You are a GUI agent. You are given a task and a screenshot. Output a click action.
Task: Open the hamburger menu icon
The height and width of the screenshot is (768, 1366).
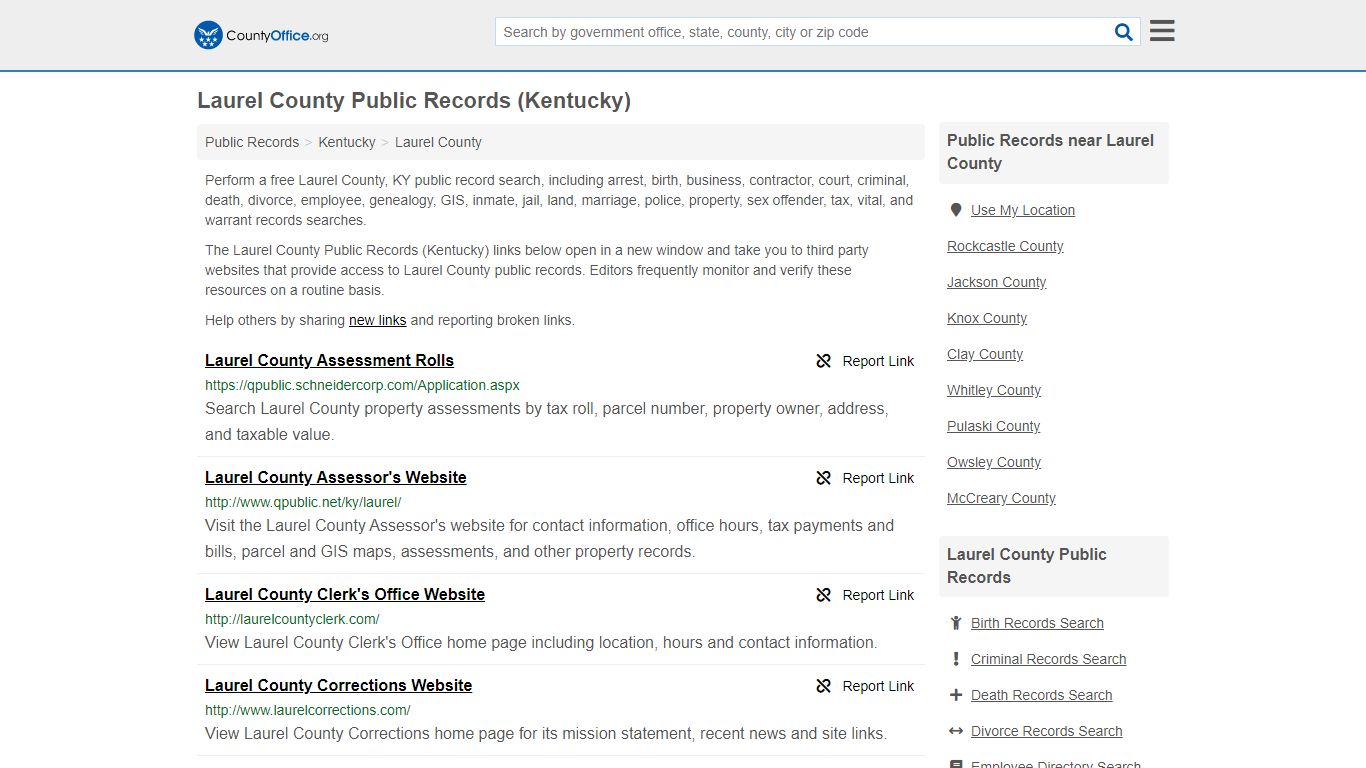[x=1162, y=31]
